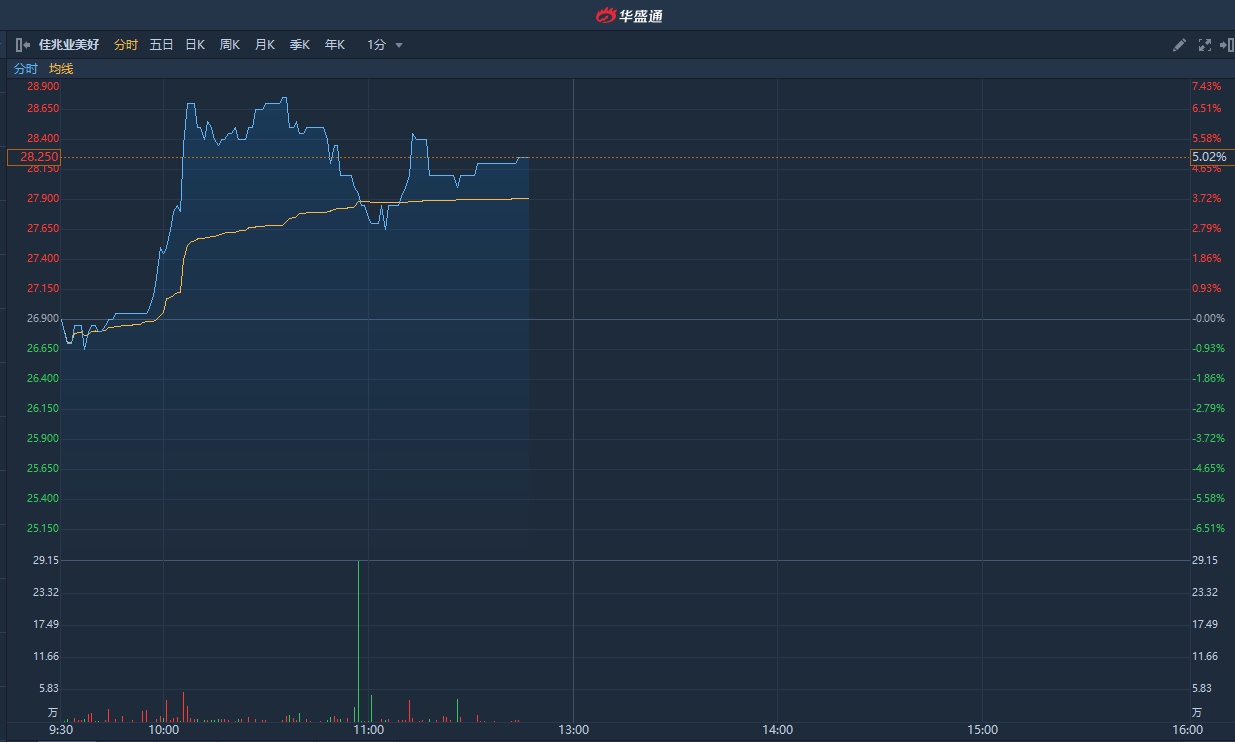Click the 13:00 time axis marker

pyautogui.click(x=573, y=730)
